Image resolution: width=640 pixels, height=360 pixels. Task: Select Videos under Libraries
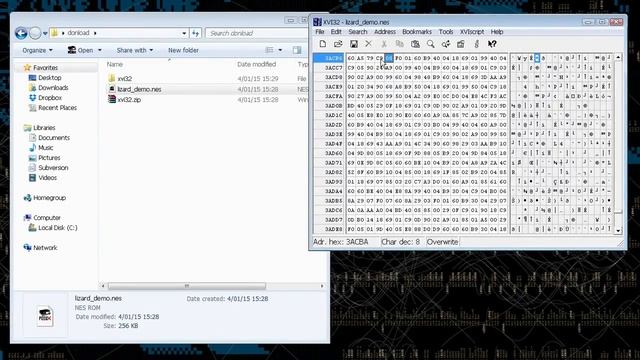(47, 178)
